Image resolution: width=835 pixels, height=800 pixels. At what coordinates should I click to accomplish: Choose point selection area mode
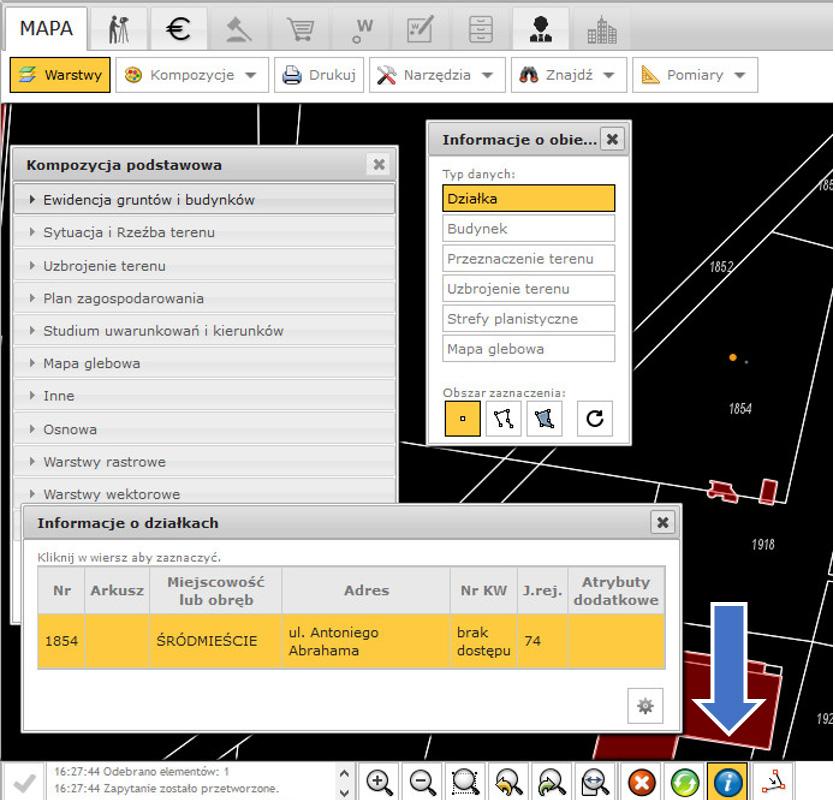click(x=463, y=419)
